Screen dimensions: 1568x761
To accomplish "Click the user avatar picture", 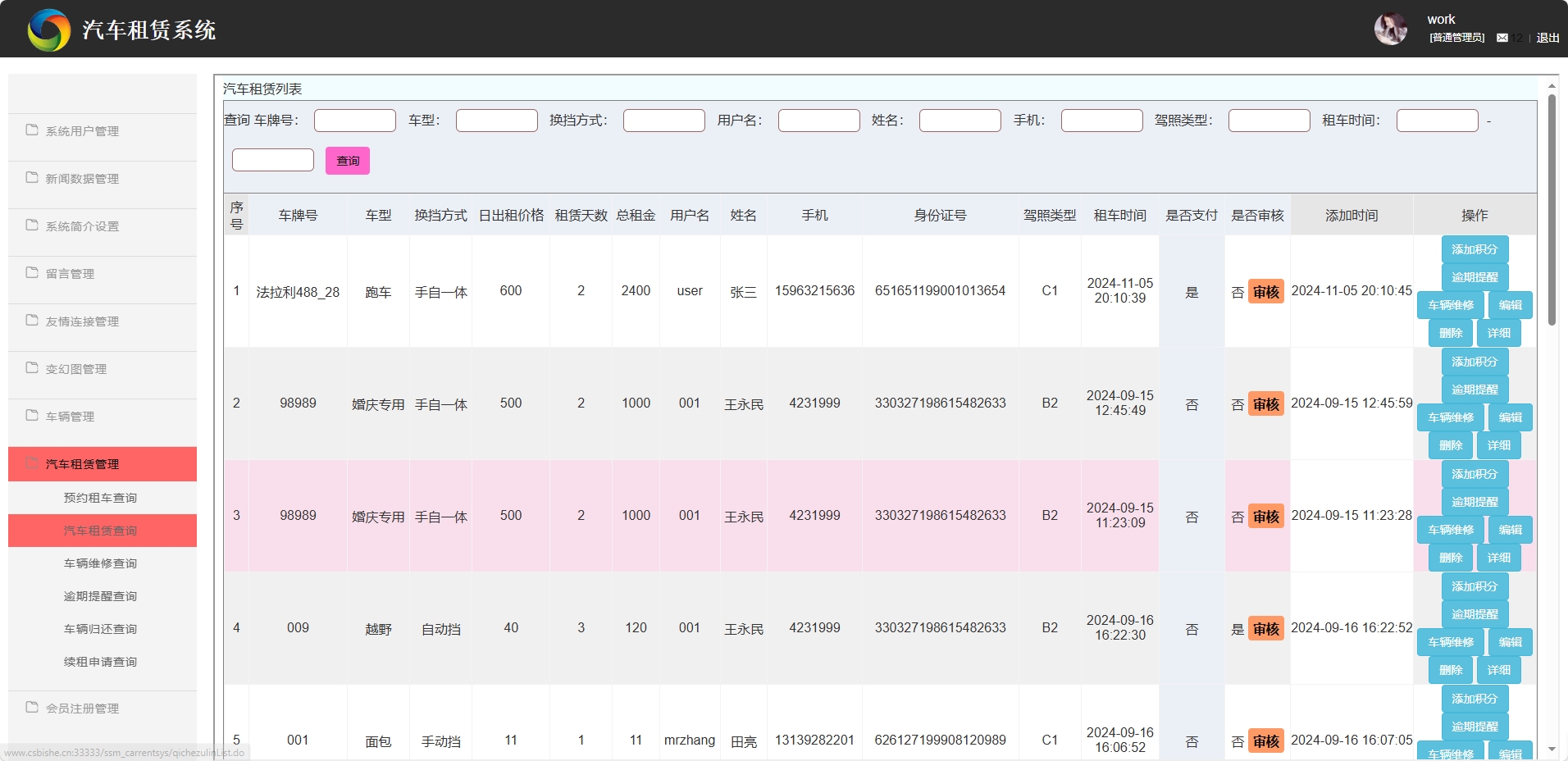I will [x=1390, y=30].
